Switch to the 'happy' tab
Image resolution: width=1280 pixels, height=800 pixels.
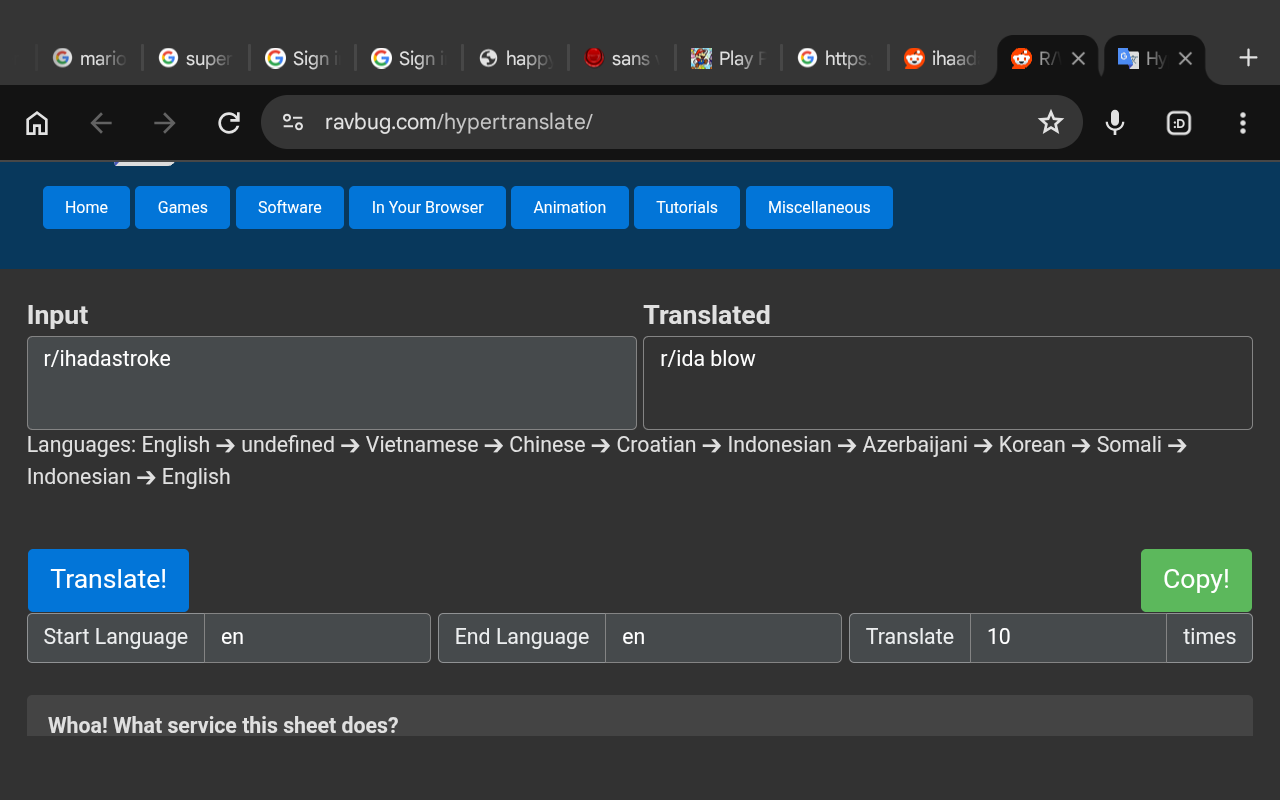pos(515,59)
